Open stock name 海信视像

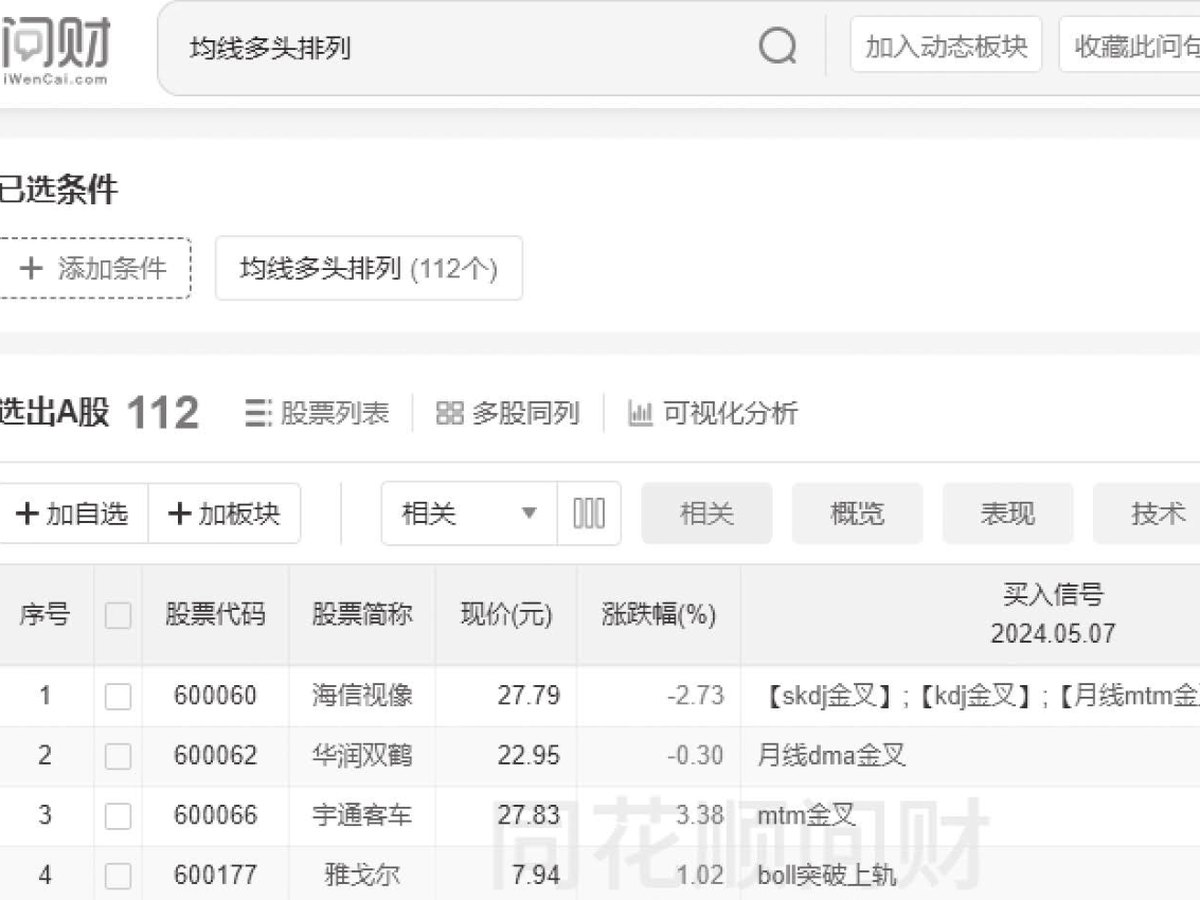point(362,696)
